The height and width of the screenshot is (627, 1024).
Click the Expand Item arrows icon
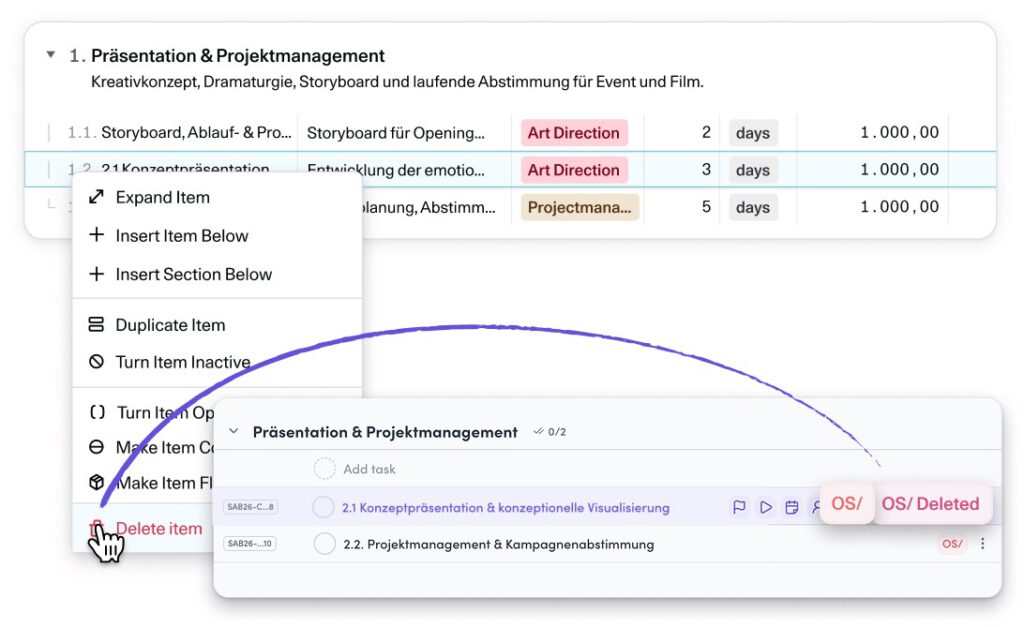(x=97, y=197)
